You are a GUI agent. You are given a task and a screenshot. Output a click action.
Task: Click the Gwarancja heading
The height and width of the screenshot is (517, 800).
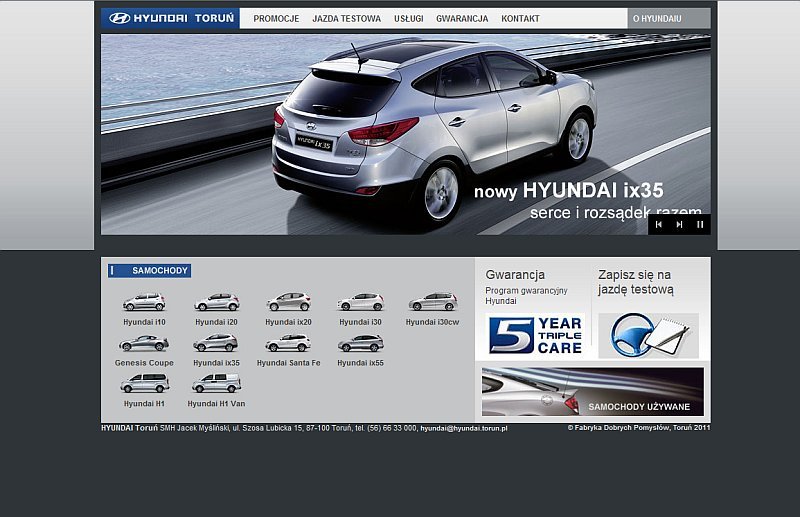pyautogui.click(x=515, y=275)
